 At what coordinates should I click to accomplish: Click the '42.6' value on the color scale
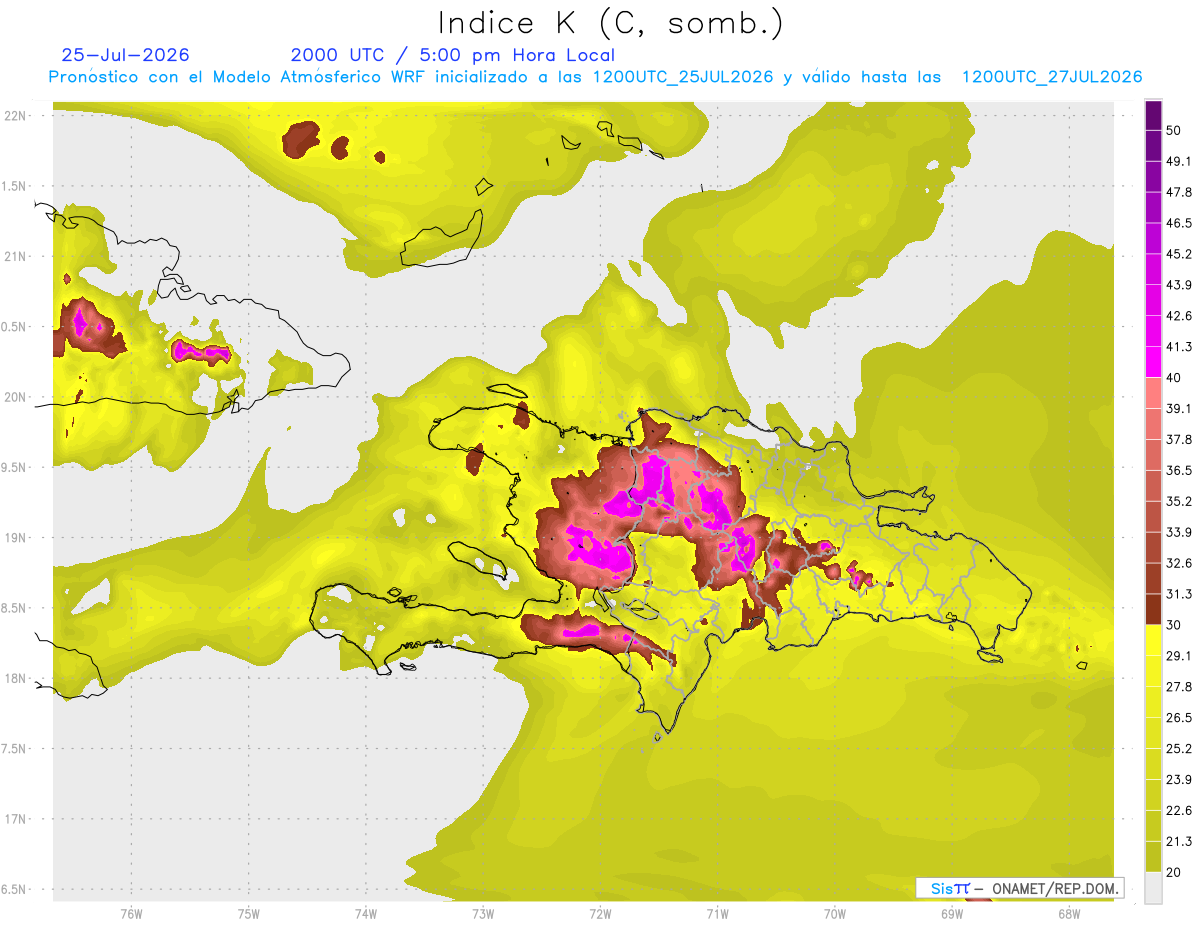[1179, 316]
